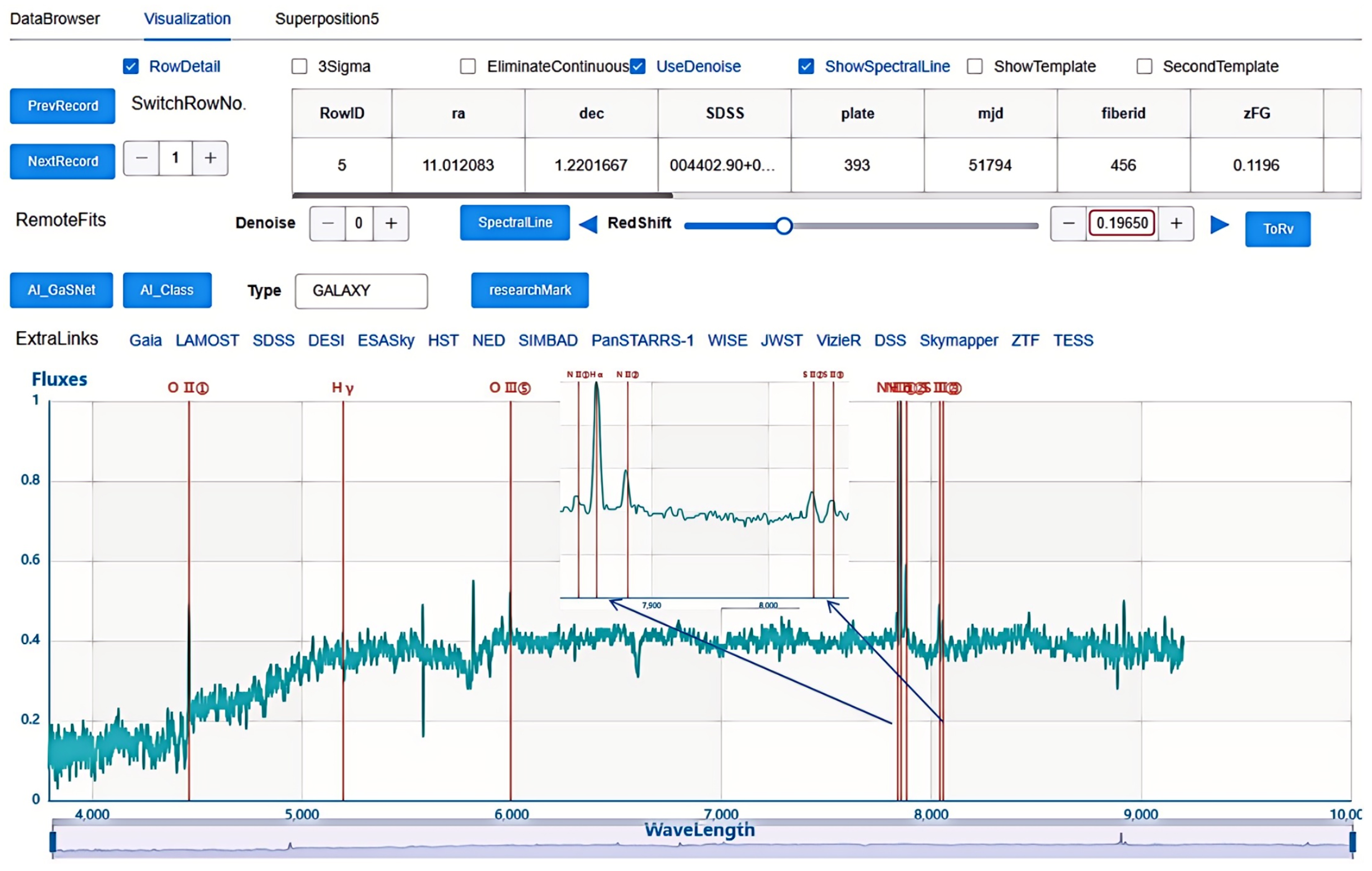The height and width of the screenshot is (871, 1372).
Task: Open the Superposition5 tab
Action: pos(326,19)
